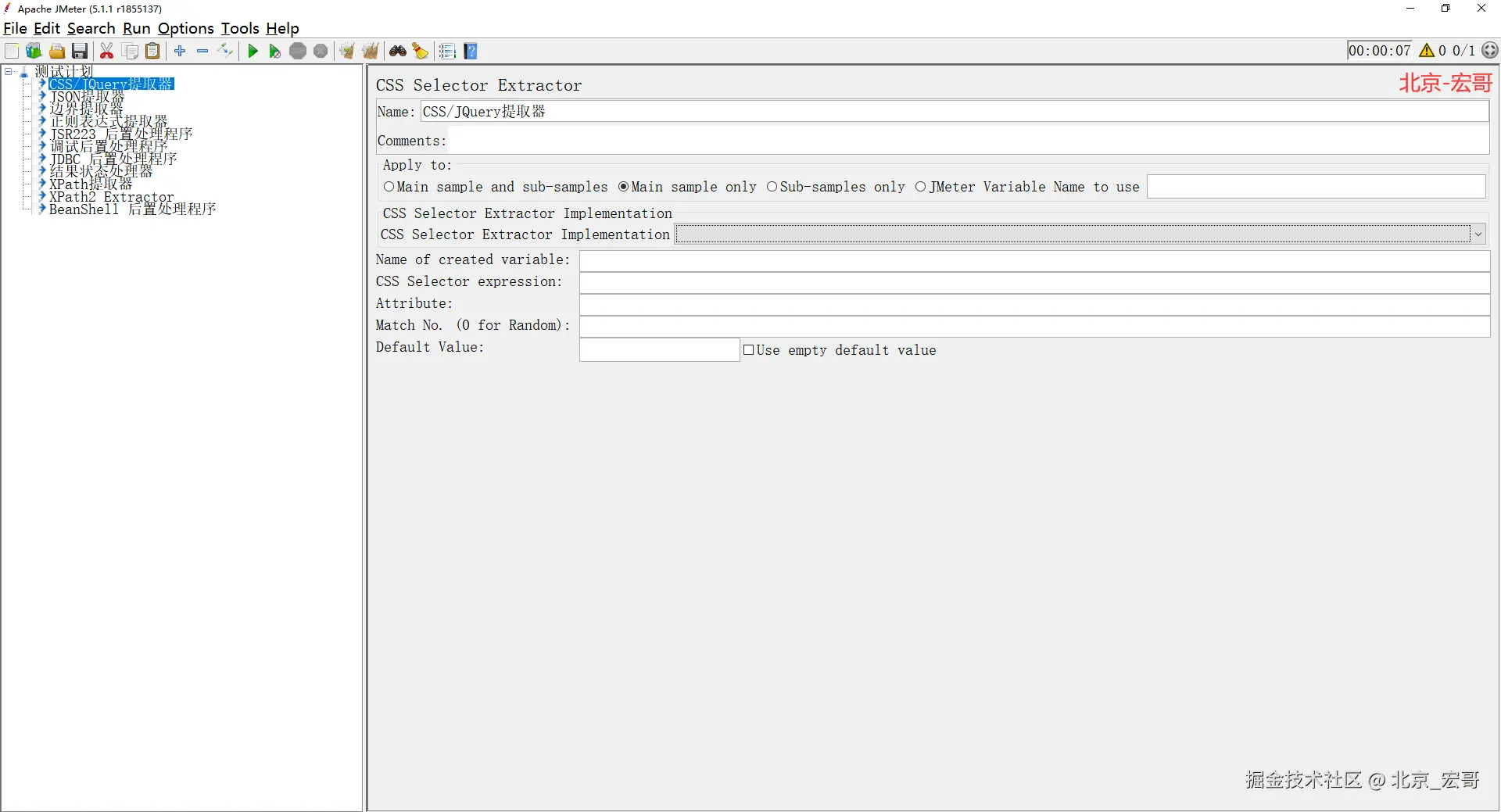
Task: Click the Comments input field
Action: [x=969, y=141]
